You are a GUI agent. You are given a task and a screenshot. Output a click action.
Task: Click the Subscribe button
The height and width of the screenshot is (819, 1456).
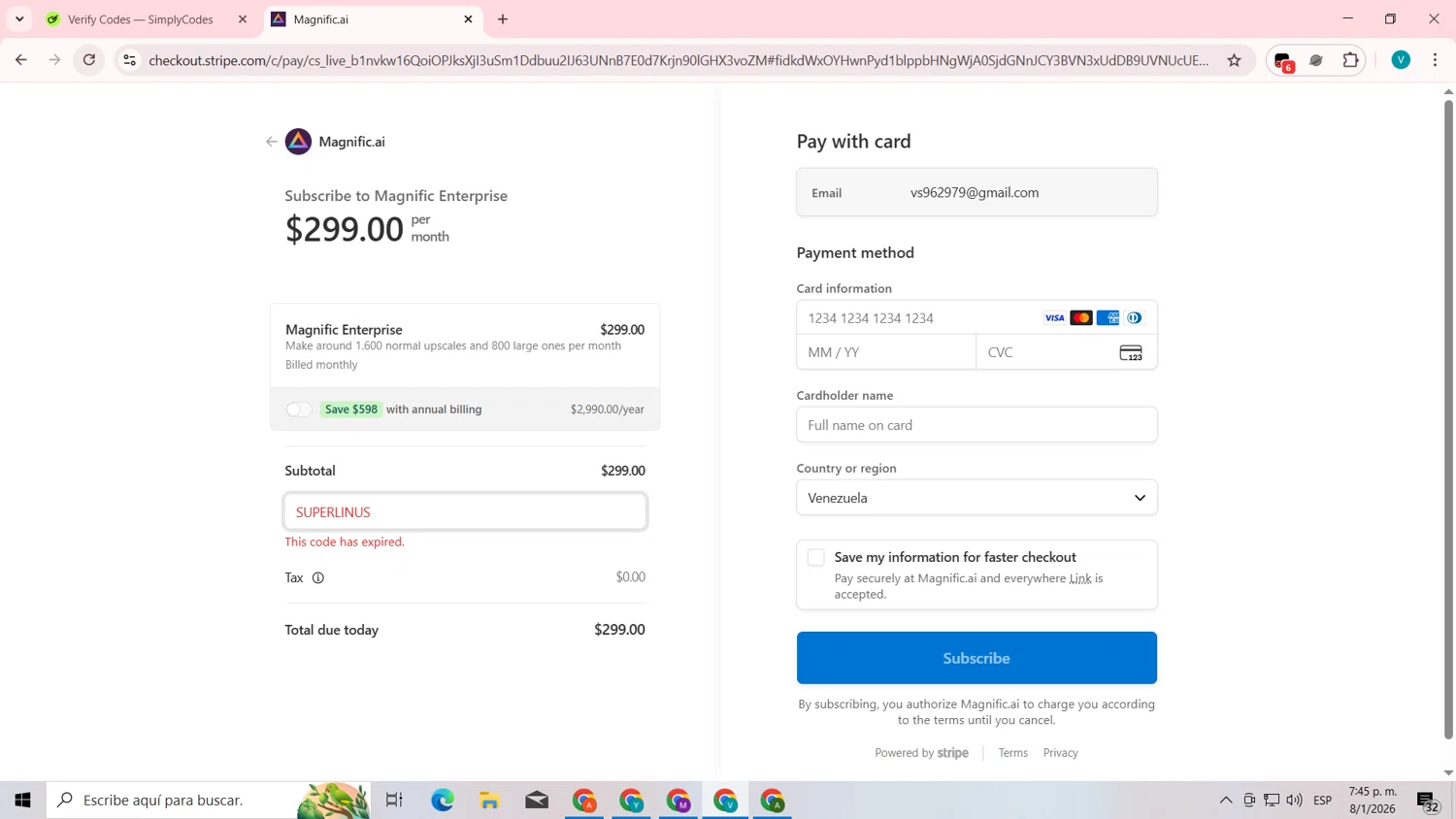(x=976, y=658)
